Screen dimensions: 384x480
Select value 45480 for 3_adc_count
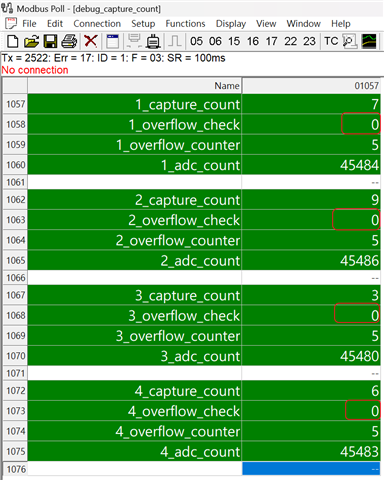click(311, 356)
